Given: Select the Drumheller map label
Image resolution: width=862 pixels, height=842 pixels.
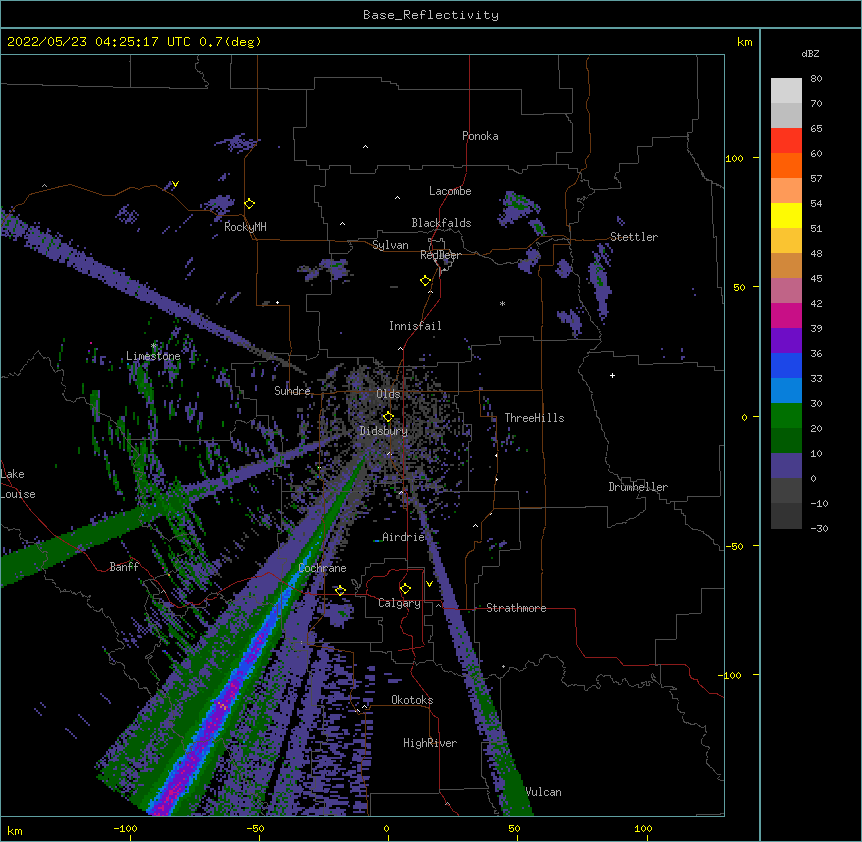Looking at the screenshot, I should 638,487.
